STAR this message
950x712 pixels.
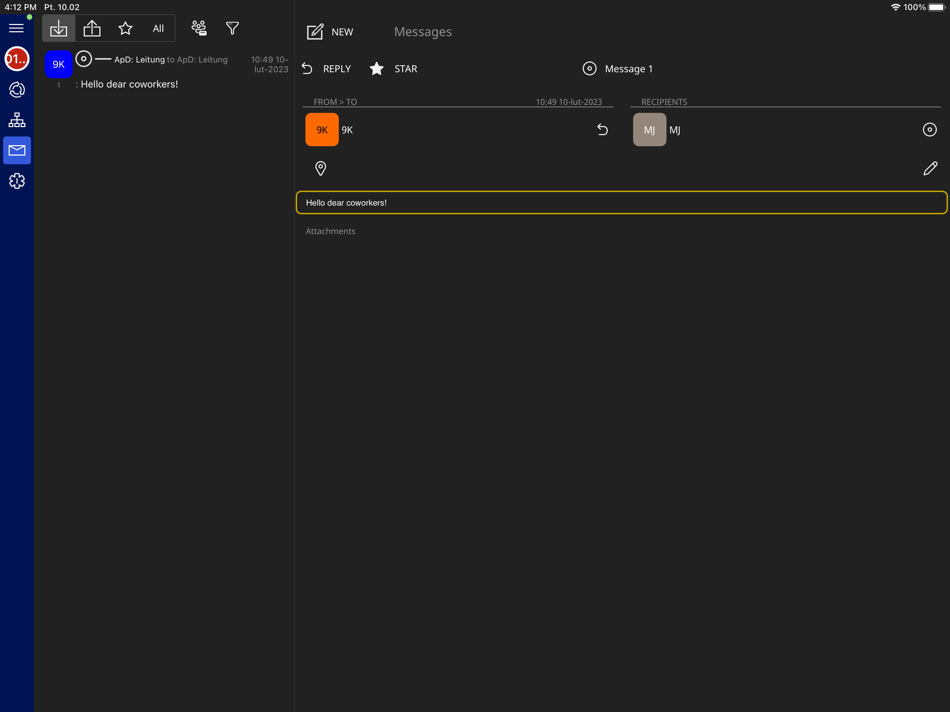point(394,68)
